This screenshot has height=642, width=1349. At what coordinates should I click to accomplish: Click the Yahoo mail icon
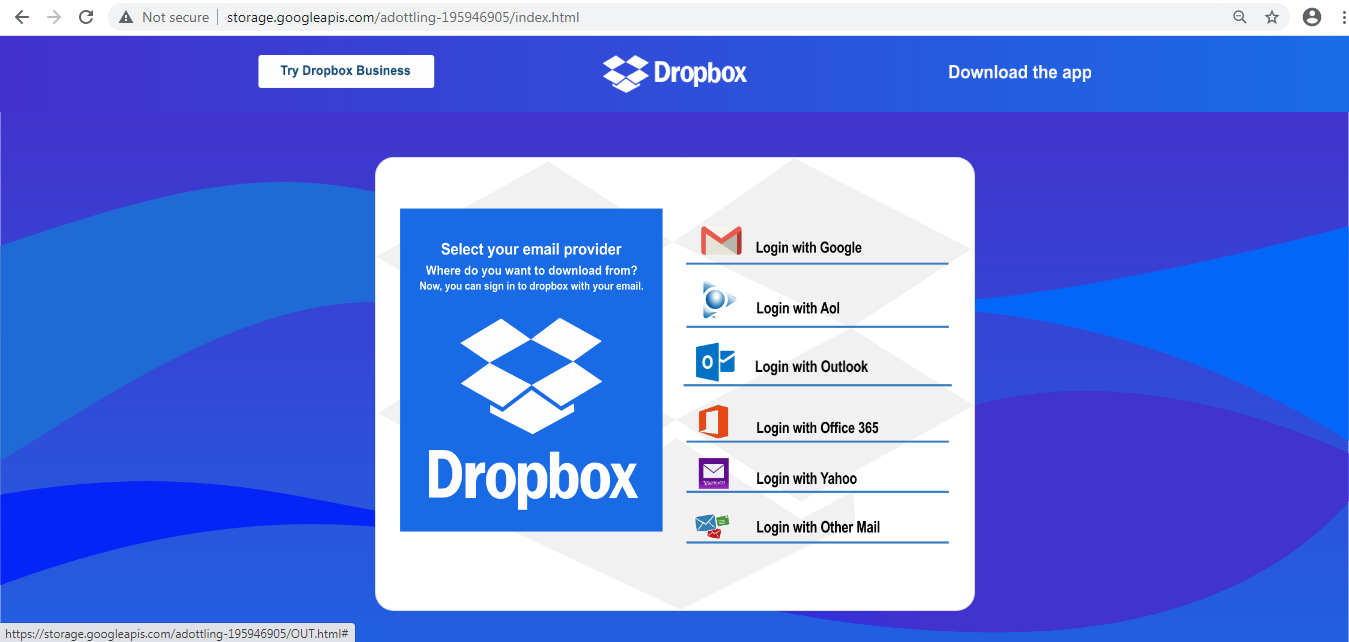714,474
